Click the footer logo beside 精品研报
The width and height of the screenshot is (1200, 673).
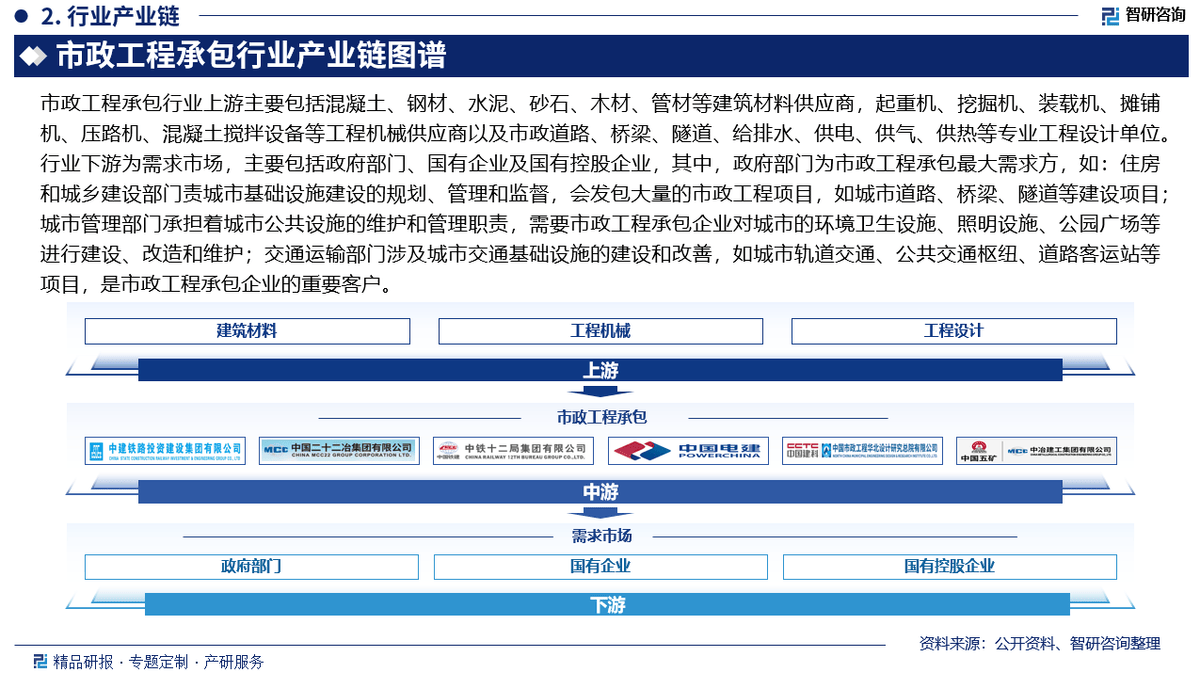[40, 661]
